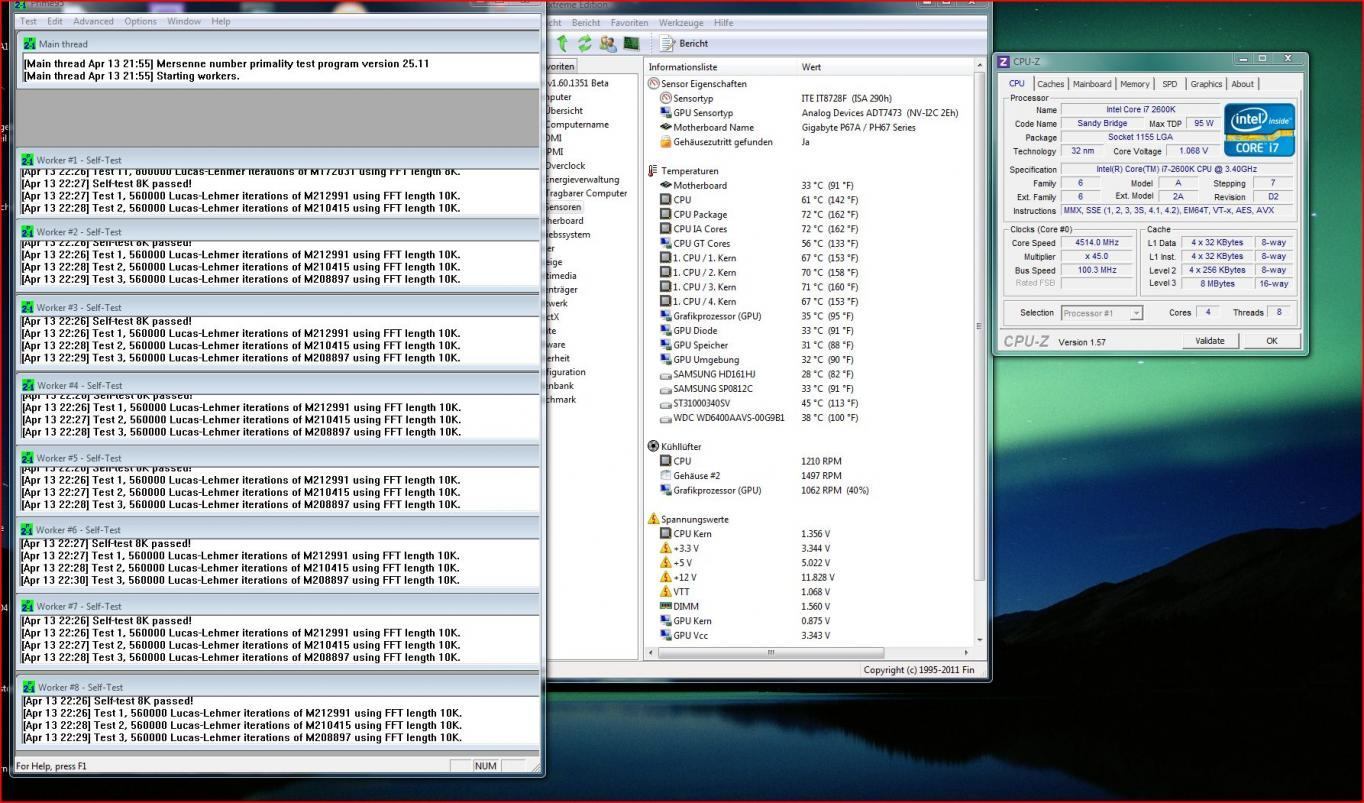Open the Bericht report button in Everest toolbar
1364x803 pixels.
(x=685, y=44)
